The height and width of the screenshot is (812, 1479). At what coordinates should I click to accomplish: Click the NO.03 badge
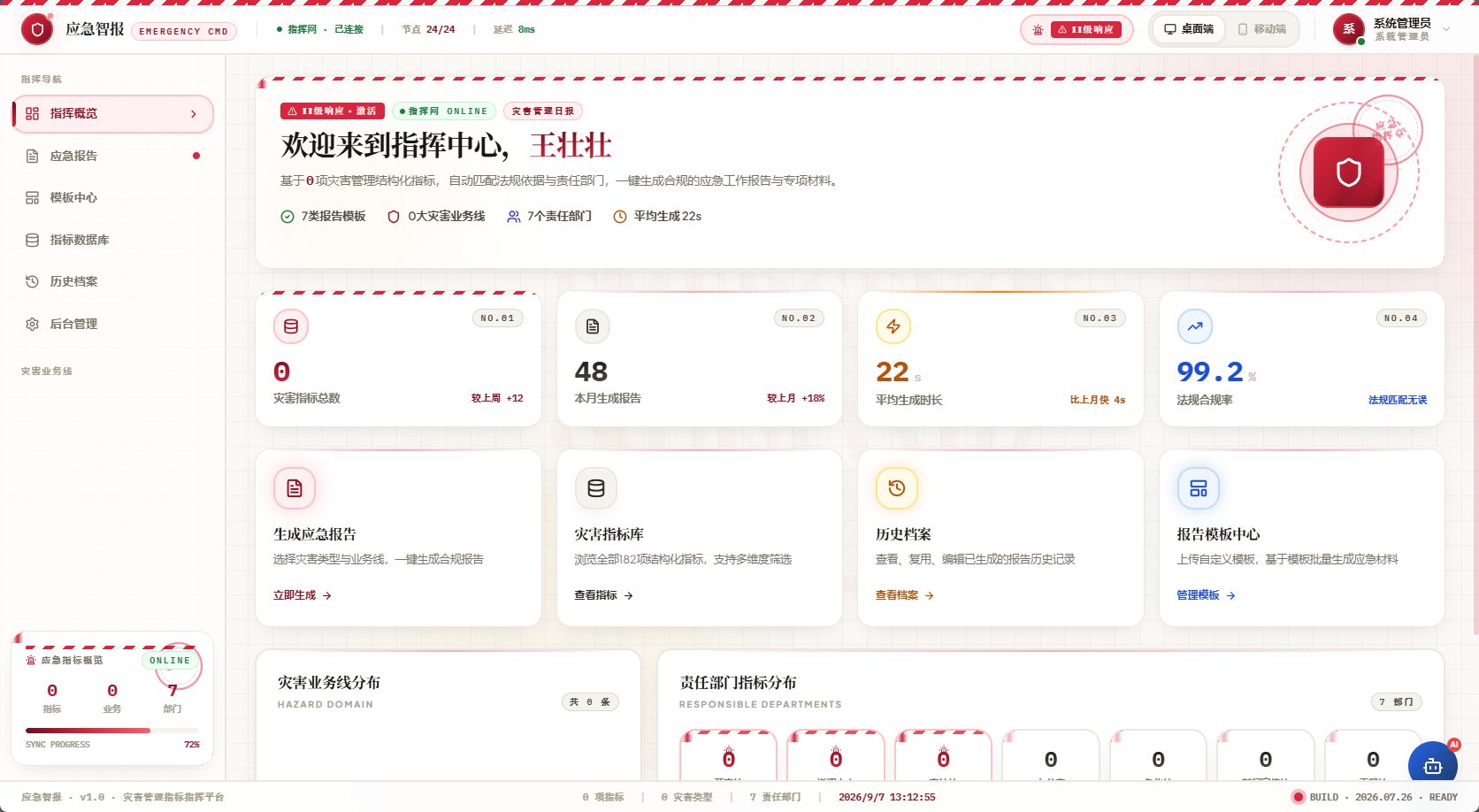tap(1100, 318)
